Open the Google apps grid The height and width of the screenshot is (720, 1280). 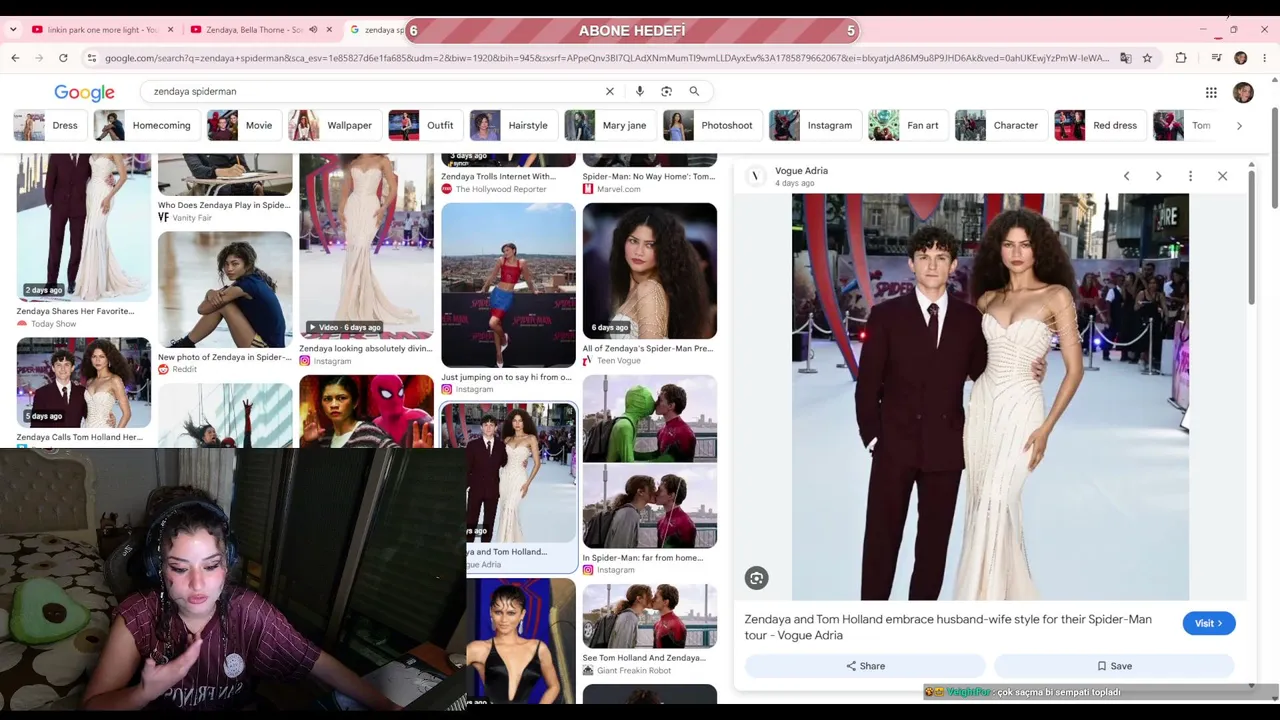click(x=1211, y=93)
